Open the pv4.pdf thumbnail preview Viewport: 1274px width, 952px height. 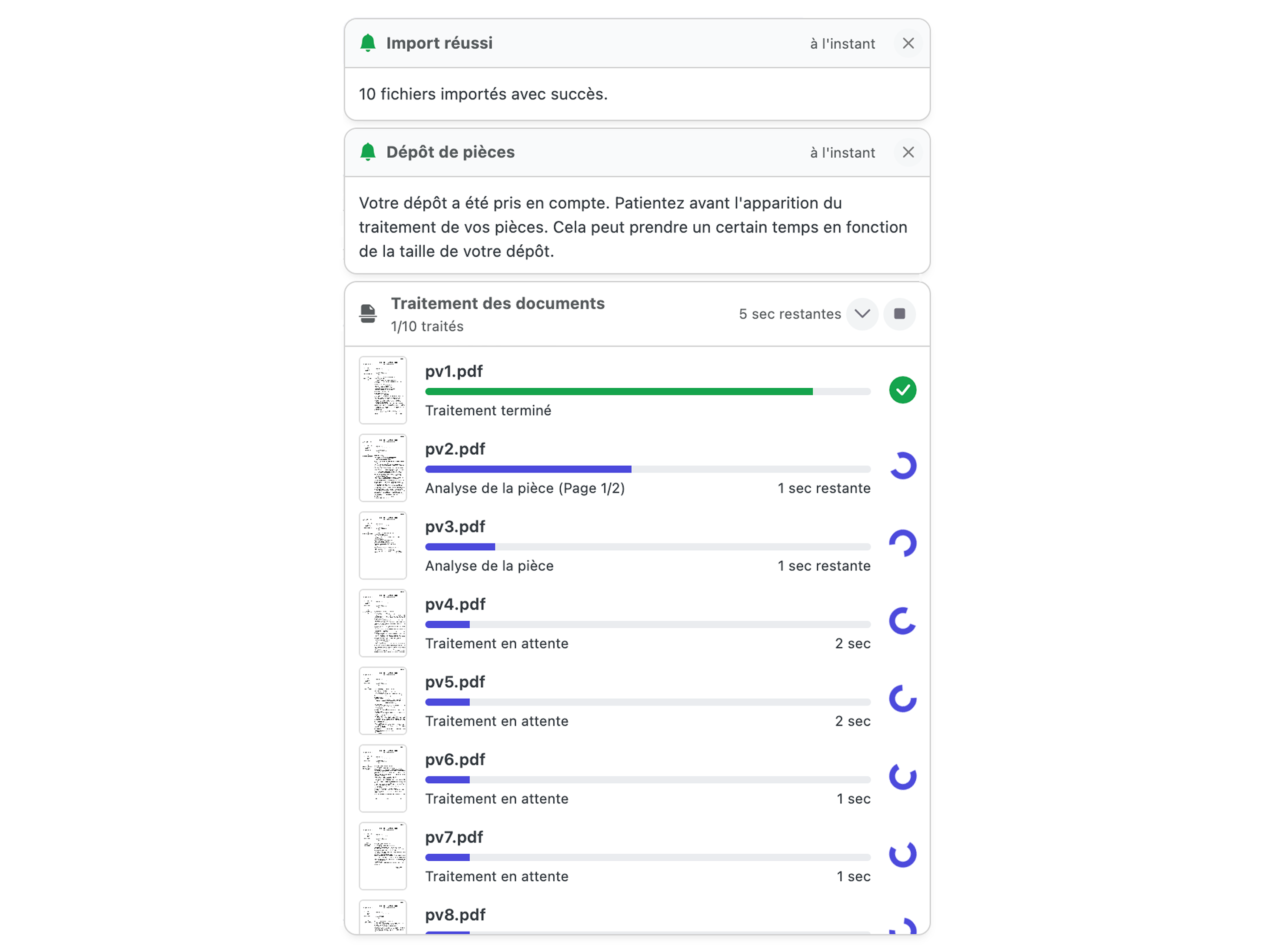[x=383, y=622]
